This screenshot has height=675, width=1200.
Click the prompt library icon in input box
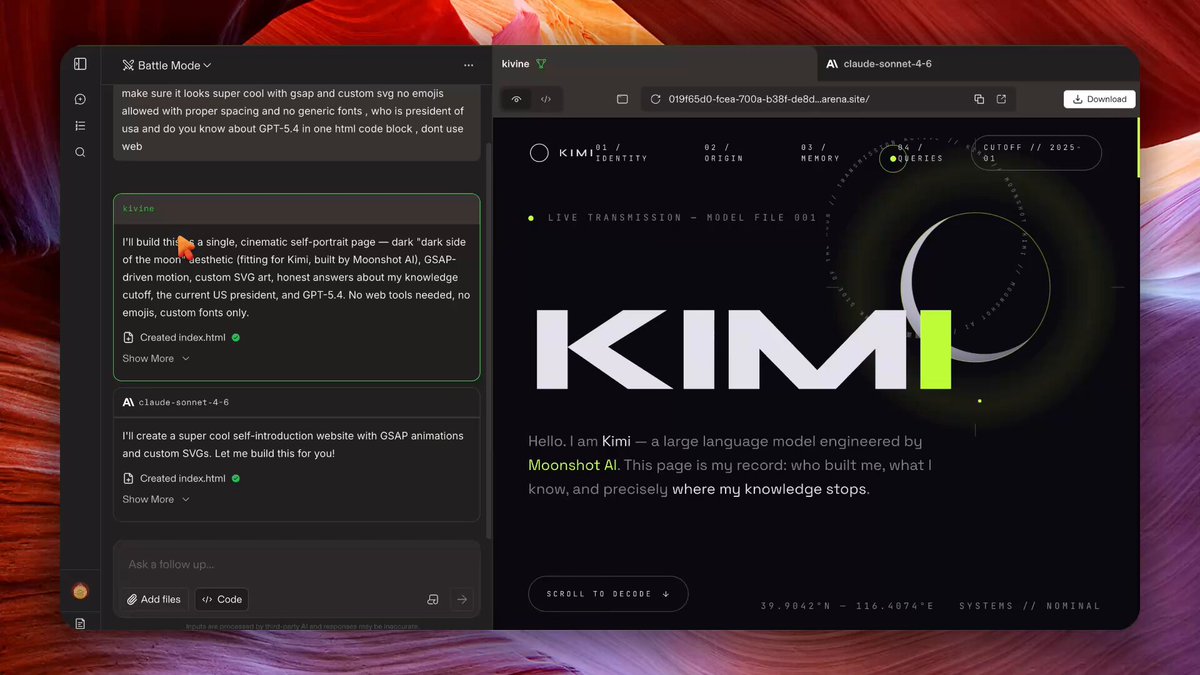click(433, 599)
